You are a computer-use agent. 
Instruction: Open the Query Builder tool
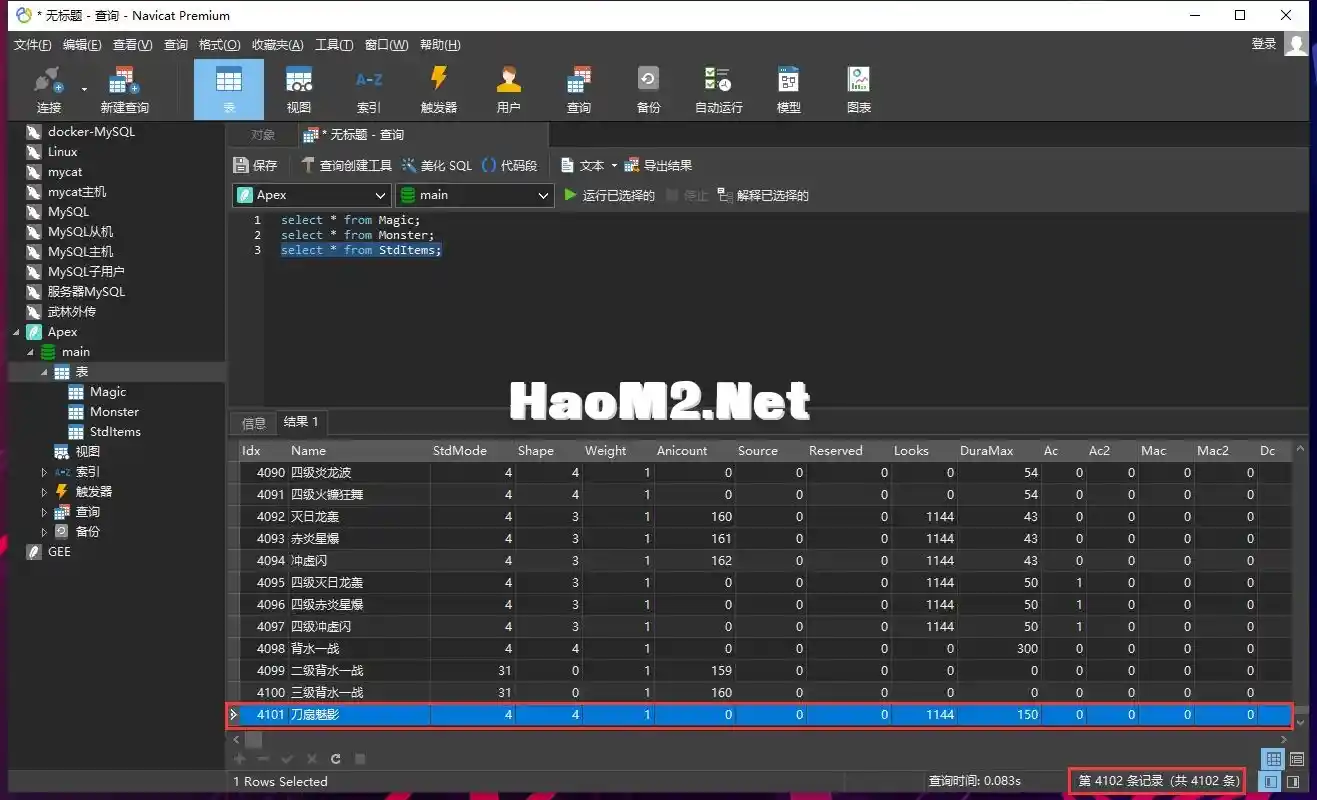click(x=346, y=165)
